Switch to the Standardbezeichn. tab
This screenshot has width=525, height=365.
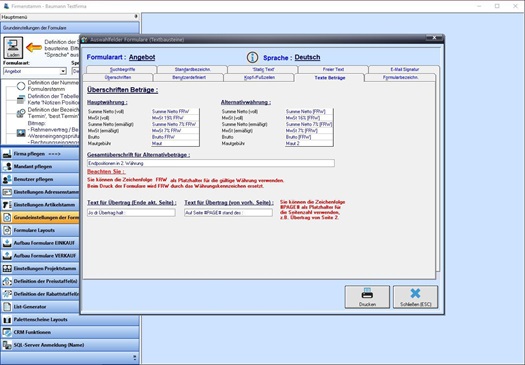(193, 69)
